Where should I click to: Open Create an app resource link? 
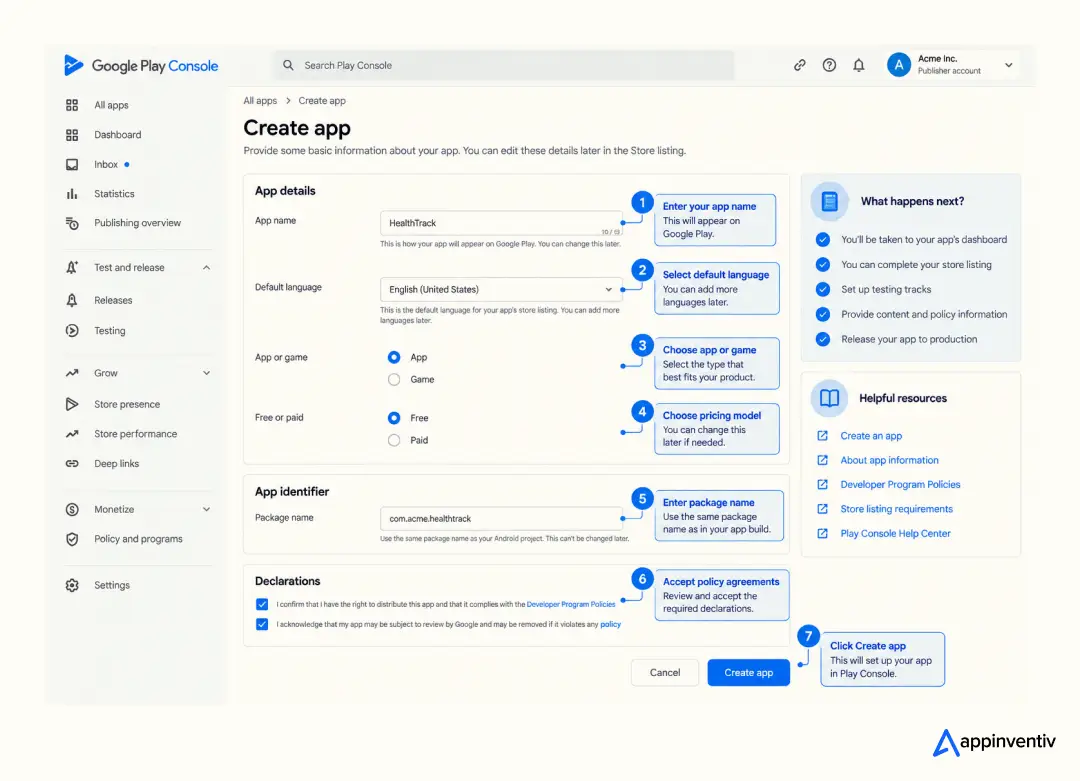point(871,435)
